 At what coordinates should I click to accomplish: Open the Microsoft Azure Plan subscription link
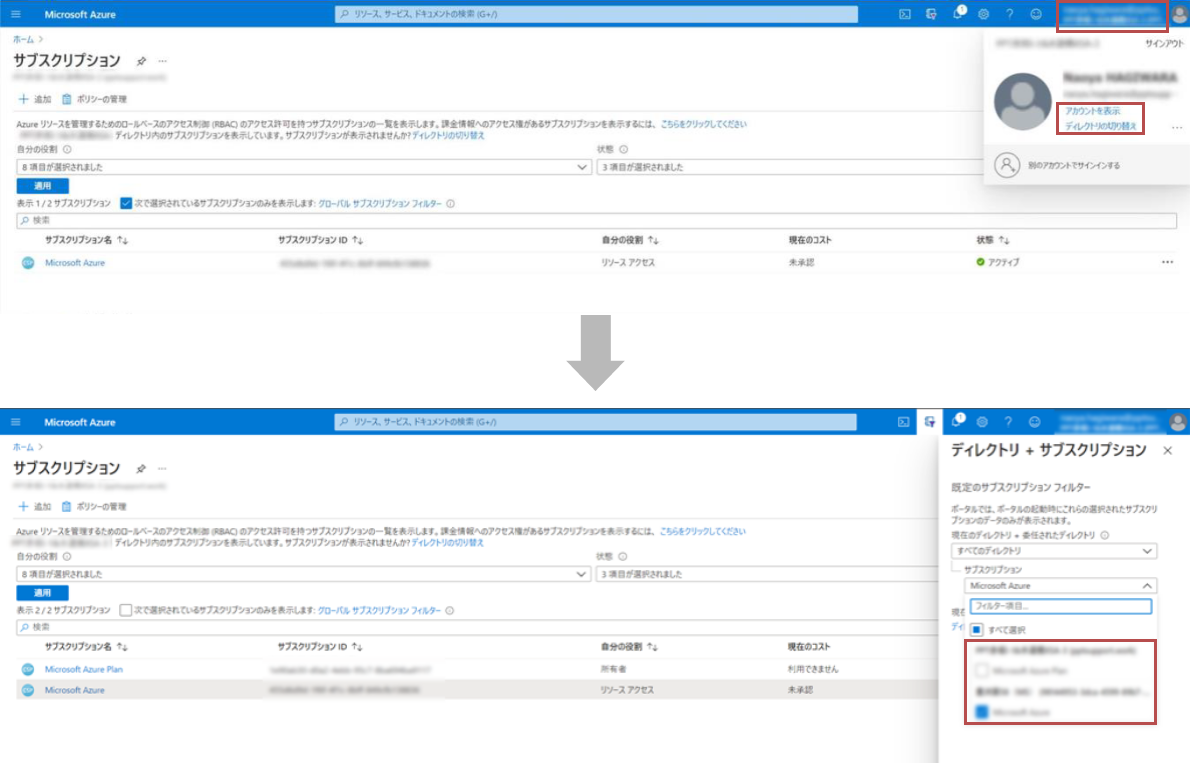click(84, 670)
